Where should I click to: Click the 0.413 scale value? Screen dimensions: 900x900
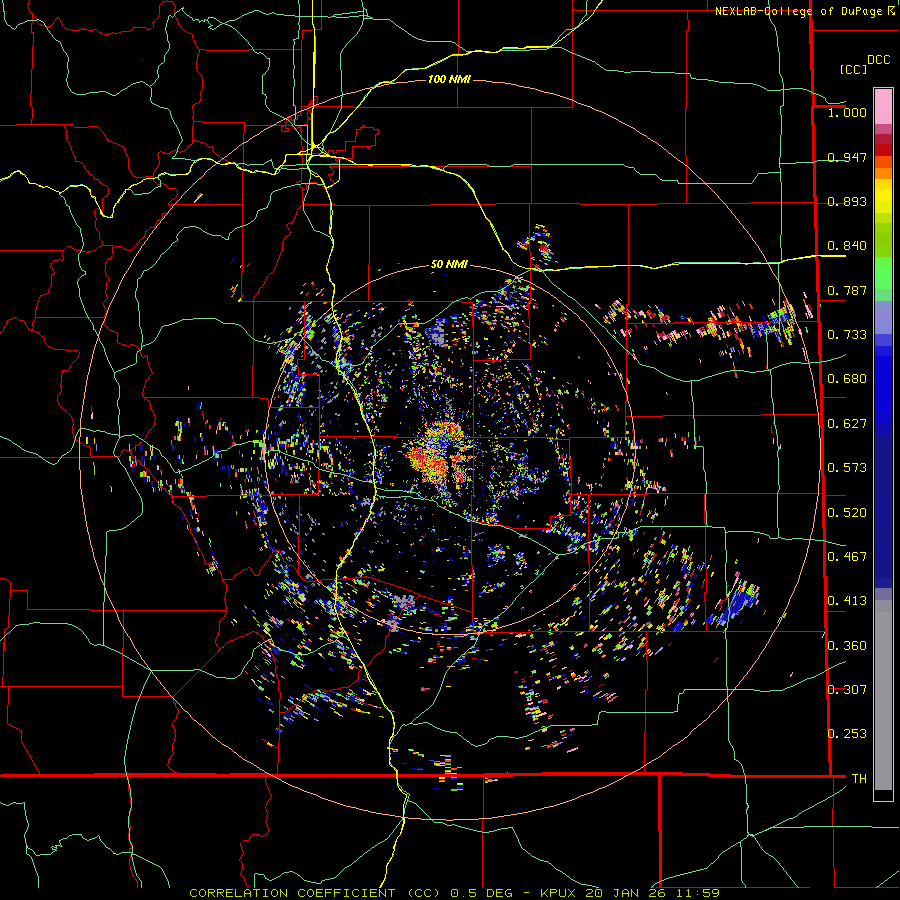point(847,601)
